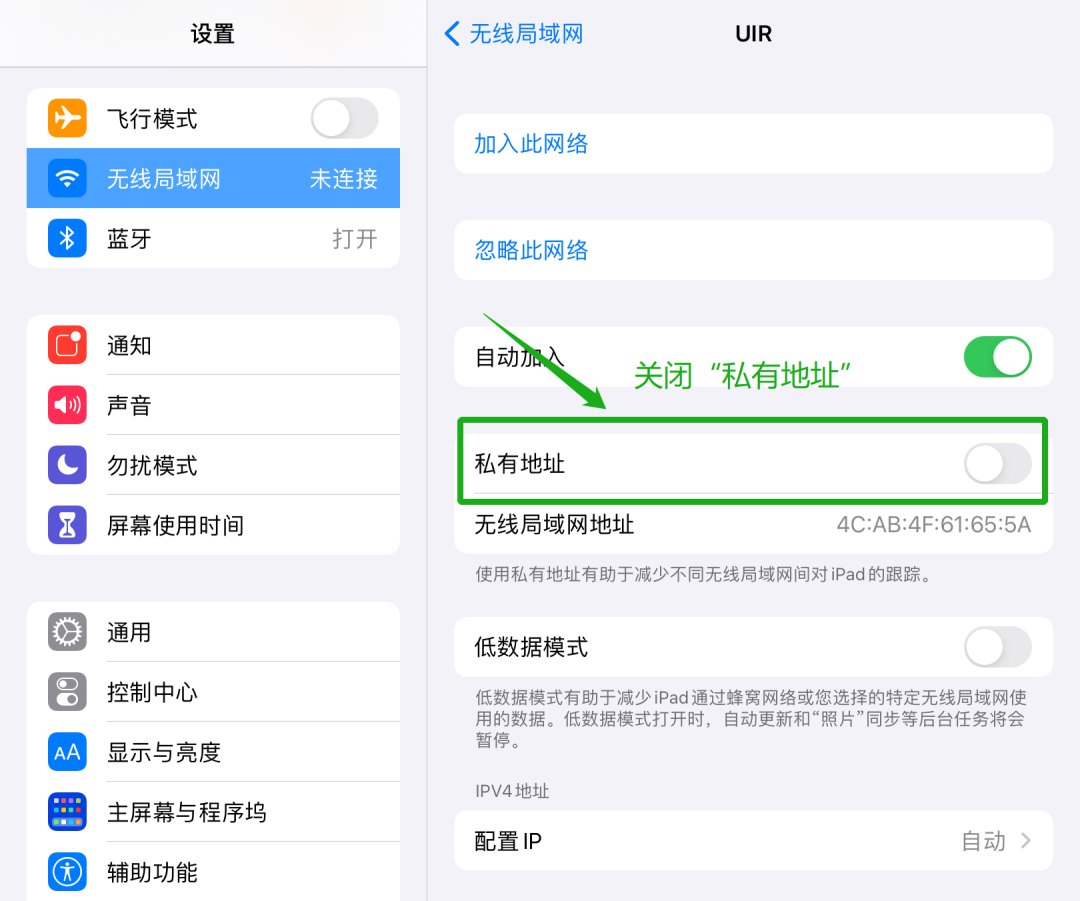1080x901 pixels.
Task: Click the General settings gear icon
Action: point(67,632)
